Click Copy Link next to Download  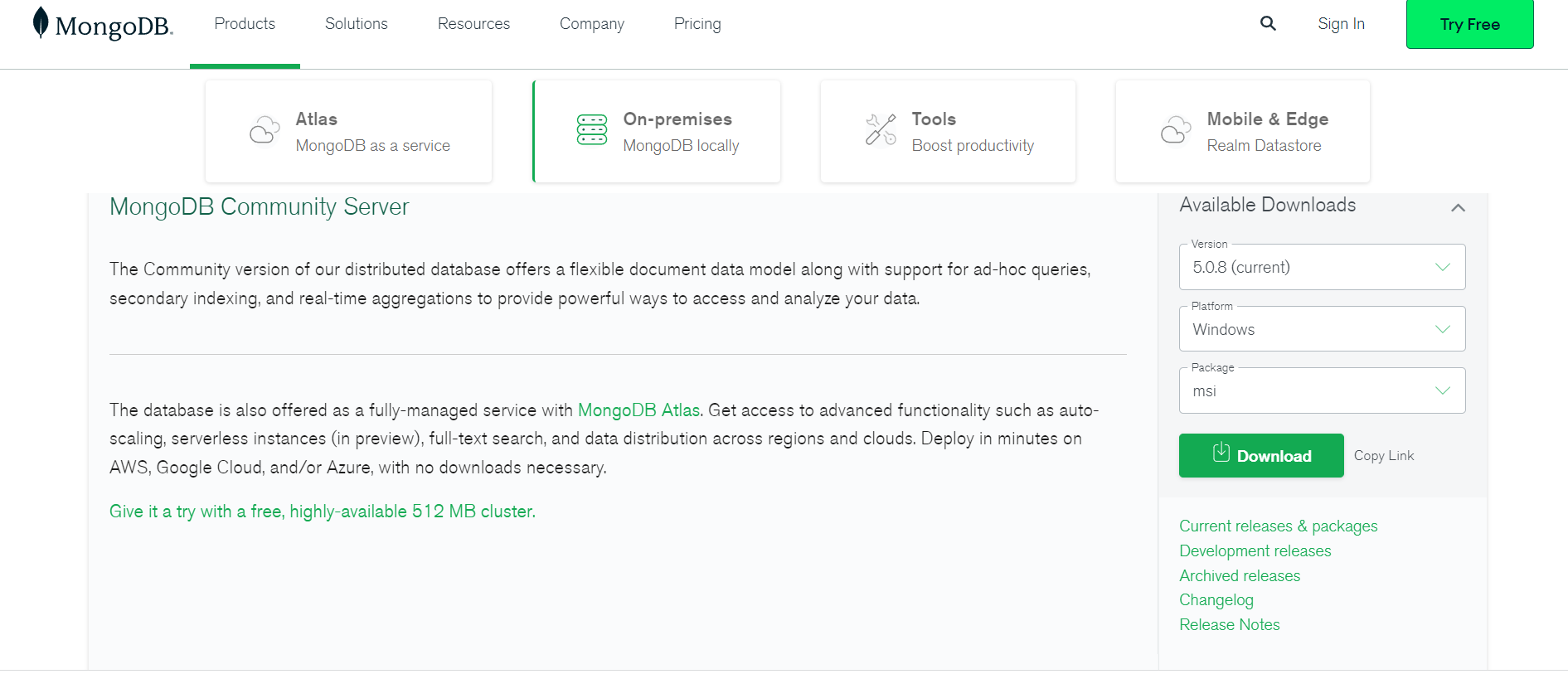pyautogui.click(x=1384, y=456)
